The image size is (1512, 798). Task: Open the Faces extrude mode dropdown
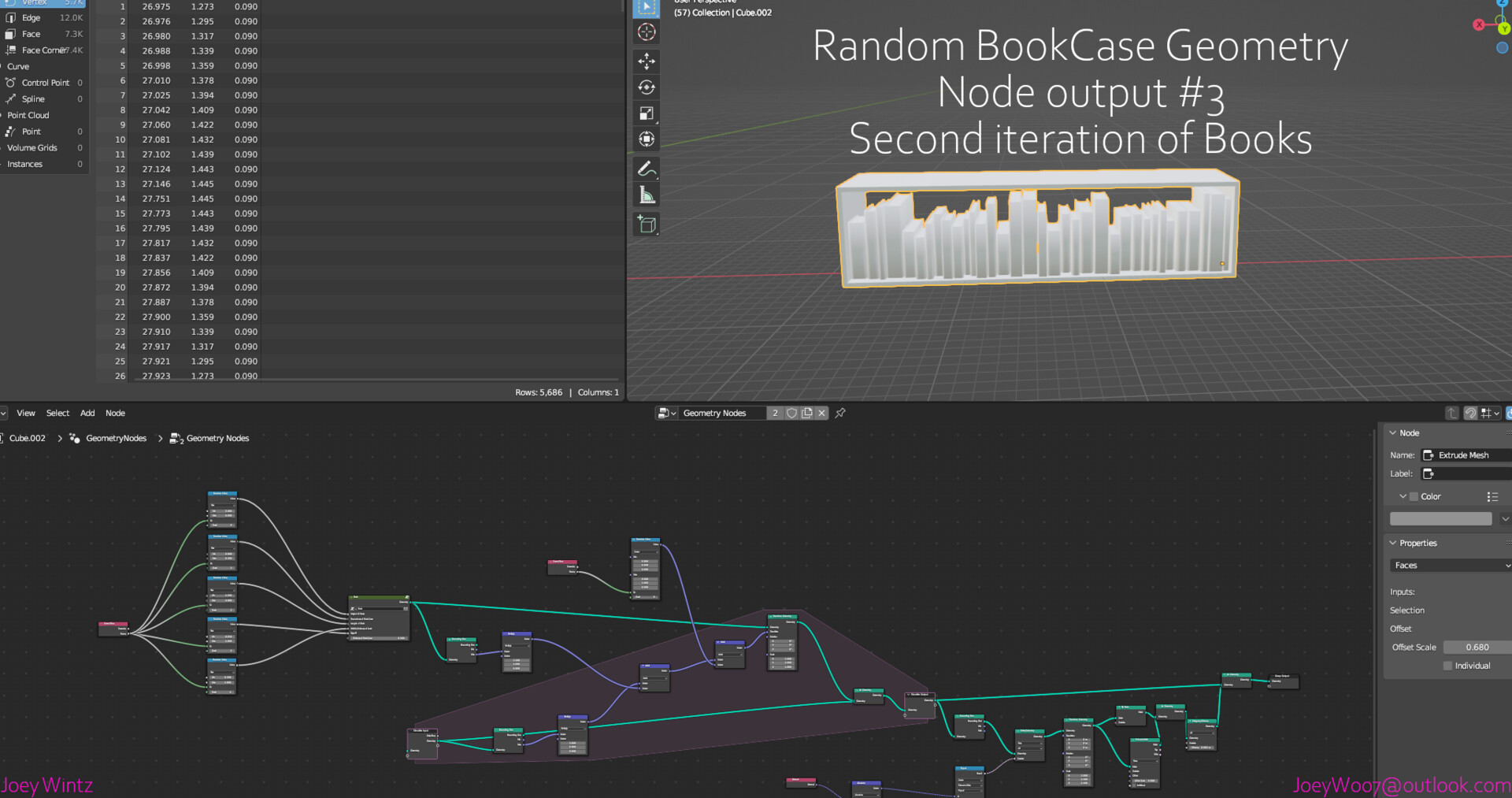1450,566
